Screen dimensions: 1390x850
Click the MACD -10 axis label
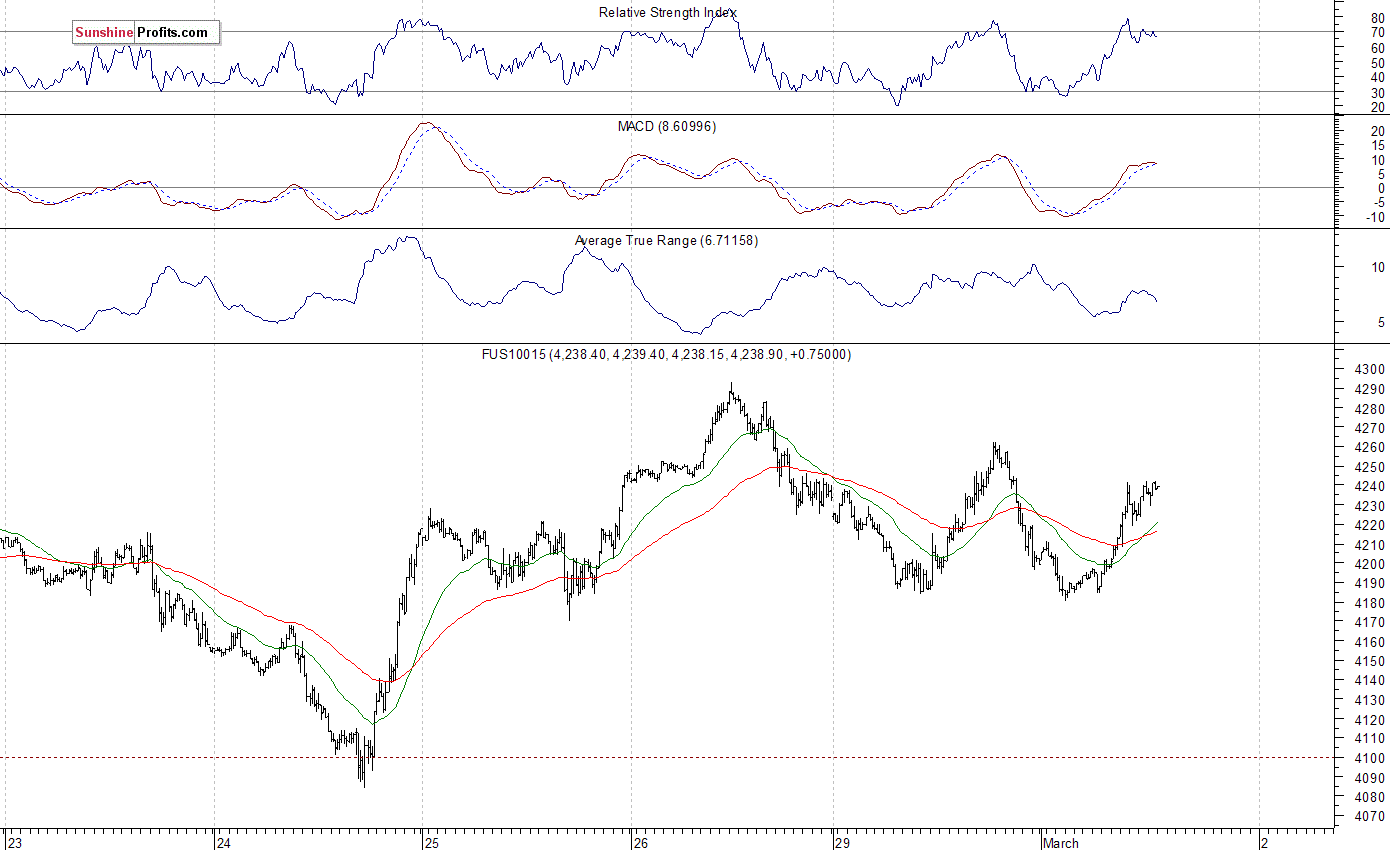[x=1376, y=217]
